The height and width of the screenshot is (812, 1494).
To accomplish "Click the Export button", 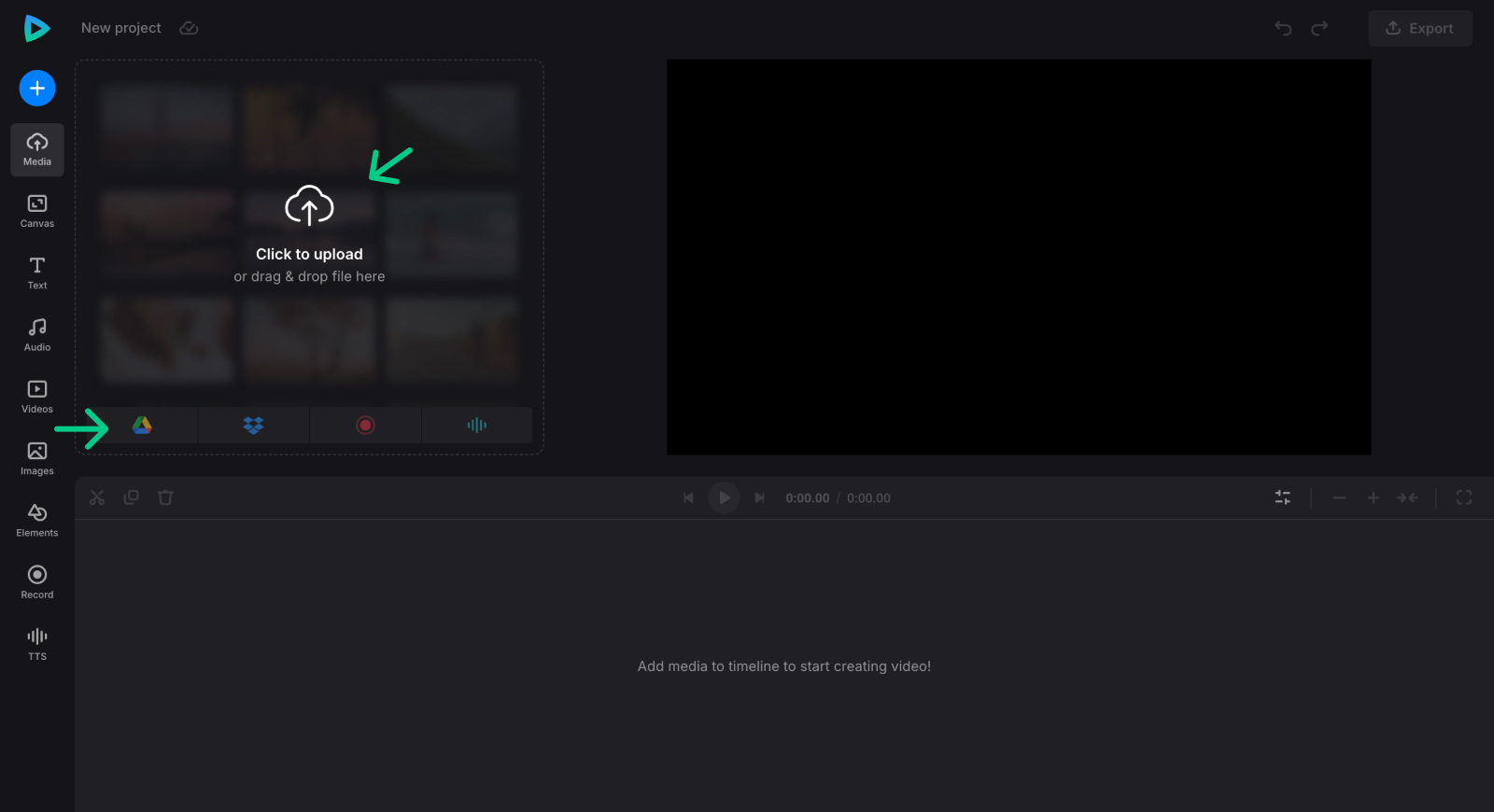I will 1420,28.
